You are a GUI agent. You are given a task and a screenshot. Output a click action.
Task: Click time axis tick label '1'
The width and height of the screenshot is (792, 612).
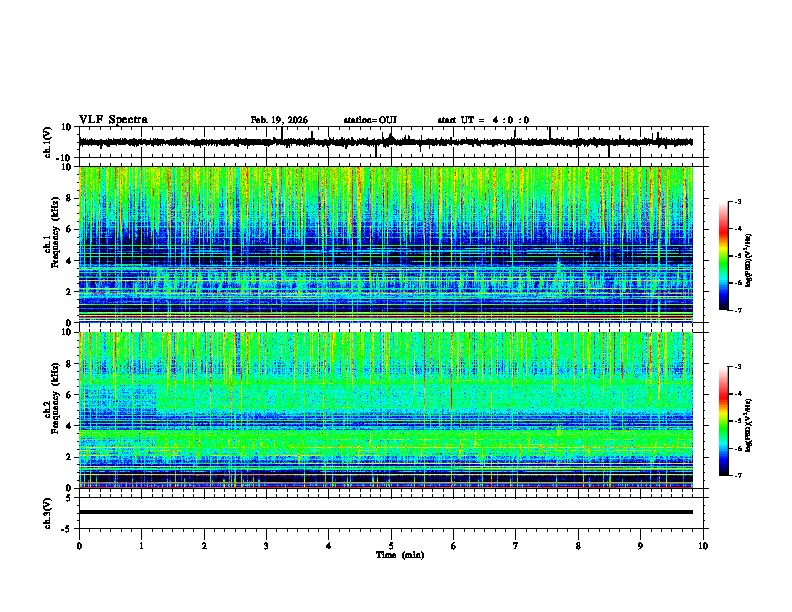point(141,546)
